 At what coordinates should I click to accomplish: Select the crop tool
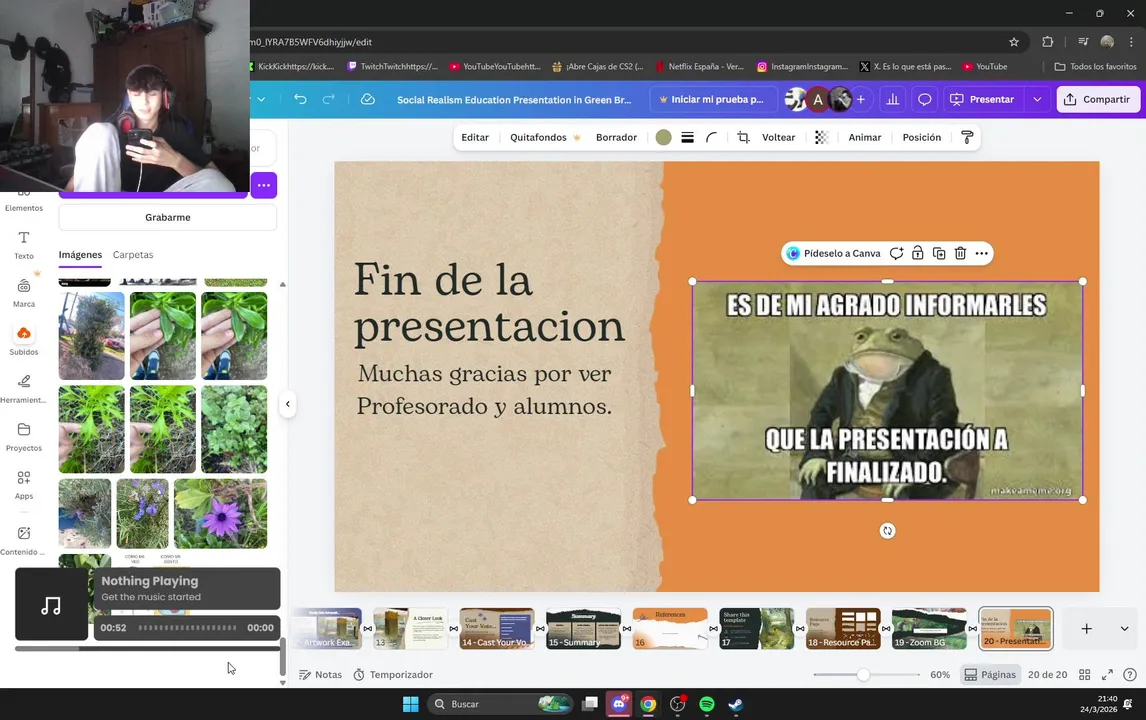[743, 137]
